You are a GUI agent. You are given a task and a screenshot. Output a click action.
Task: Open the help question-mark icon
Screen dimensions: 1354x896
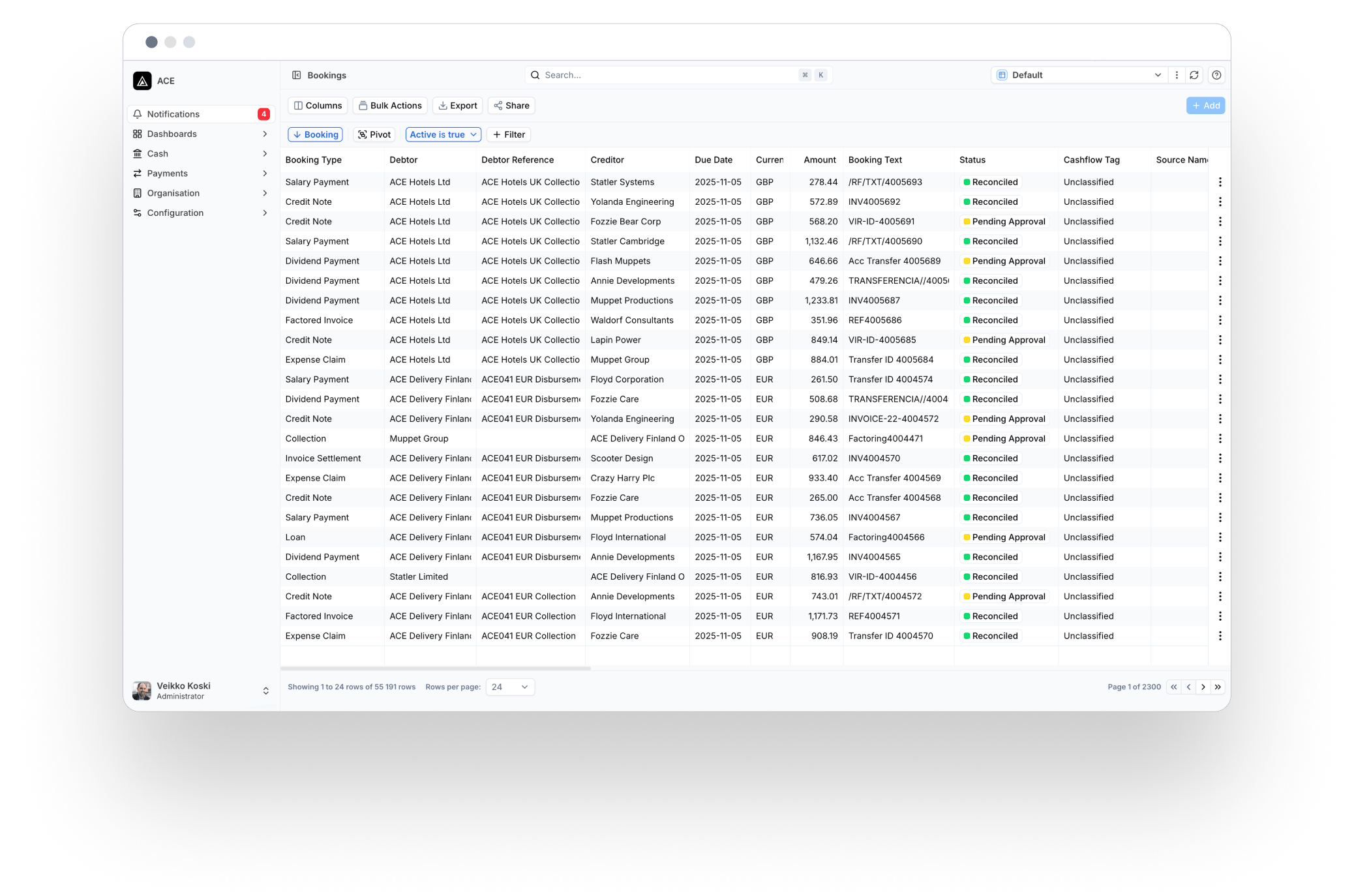(x=1216, y=75)
